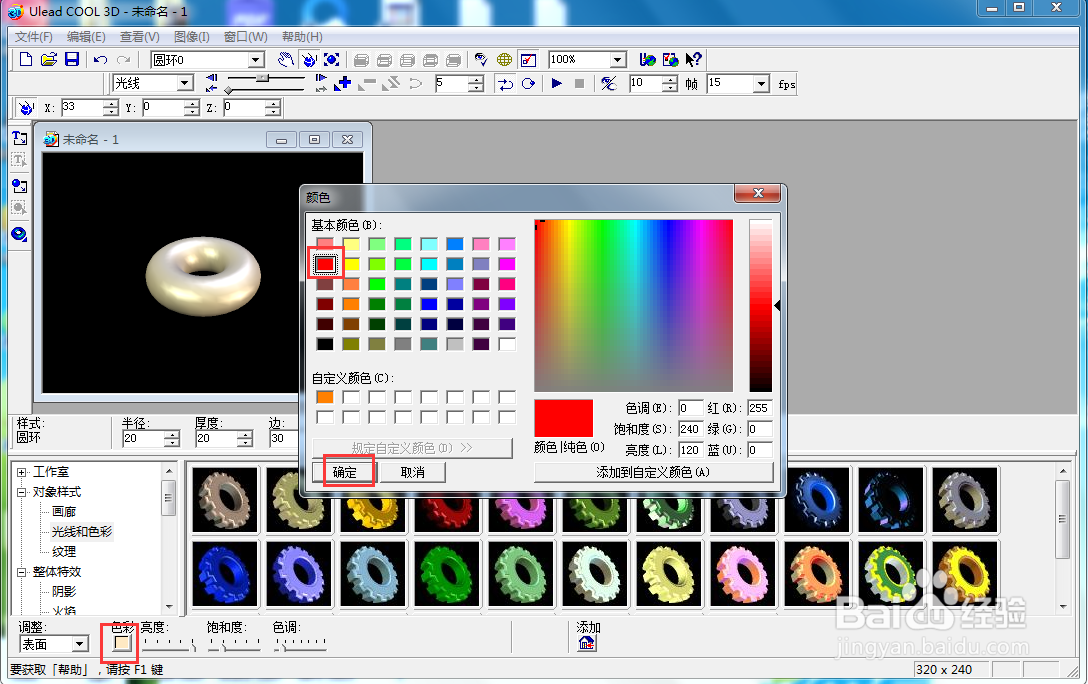Click the X position input field
This screenshot has height=684, width=1088.
click(81, 108)
